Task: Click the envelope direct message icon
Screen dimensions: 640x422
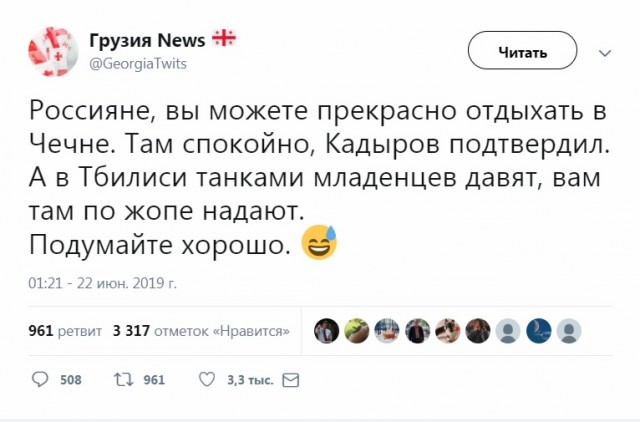Action: (291, 380)
